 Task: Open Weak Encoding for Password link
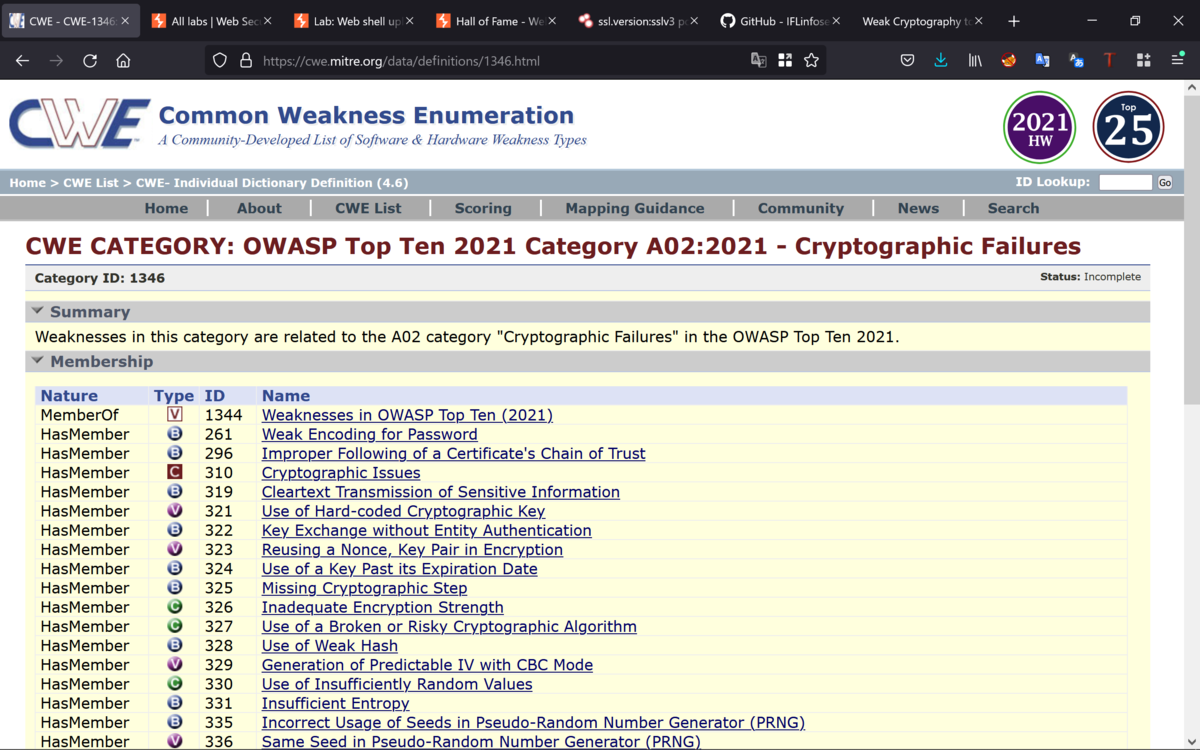click(x=369, y=434)
